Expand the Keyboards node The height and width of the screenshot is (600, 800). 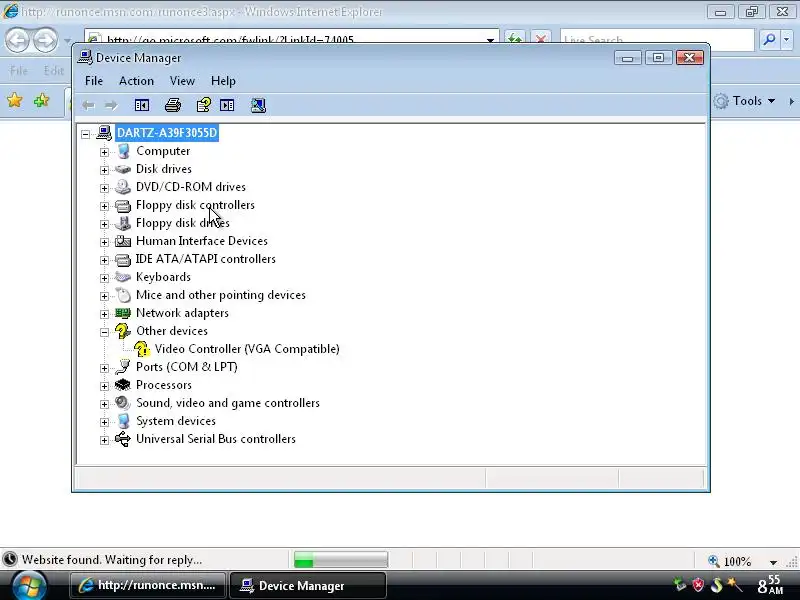pyautogui.click(x=104, y=278)
